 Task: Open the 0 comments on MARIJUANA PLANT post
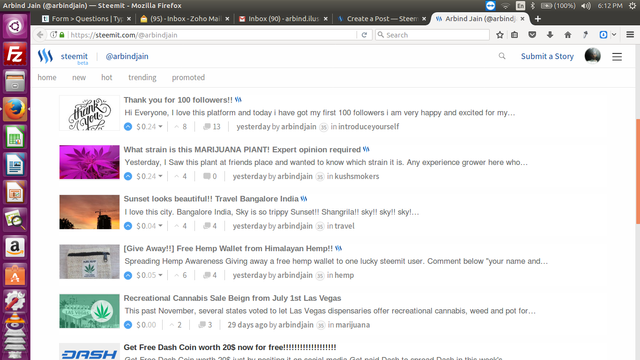click(210, 176)
